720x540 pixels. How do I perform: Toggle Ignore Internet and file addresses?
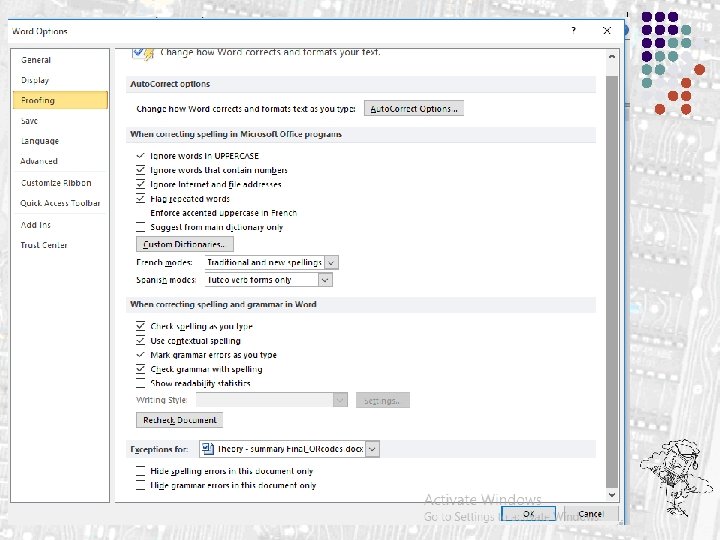pos(141,184)
